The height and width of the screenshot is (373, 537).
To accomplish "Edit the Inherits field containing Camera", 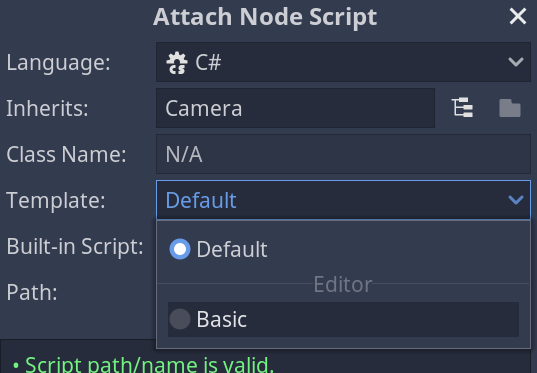I will [x=295, y=108].
